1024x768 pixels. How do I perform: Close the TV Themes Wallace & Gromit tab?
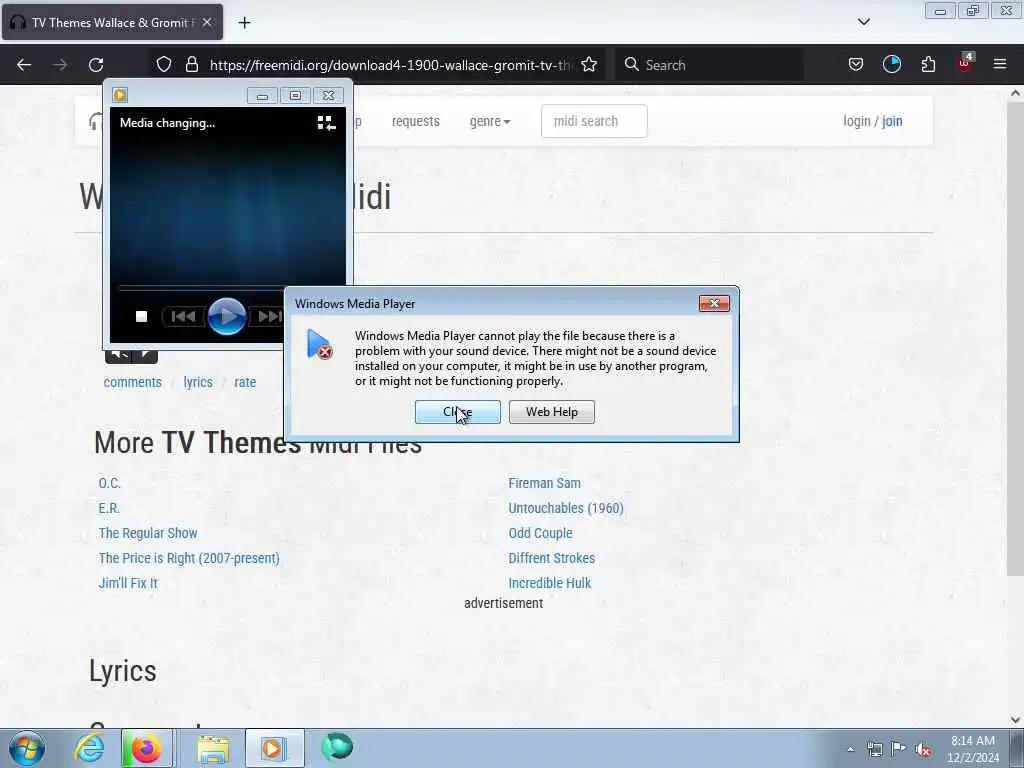pyautogui.click(x=207, y=22)
